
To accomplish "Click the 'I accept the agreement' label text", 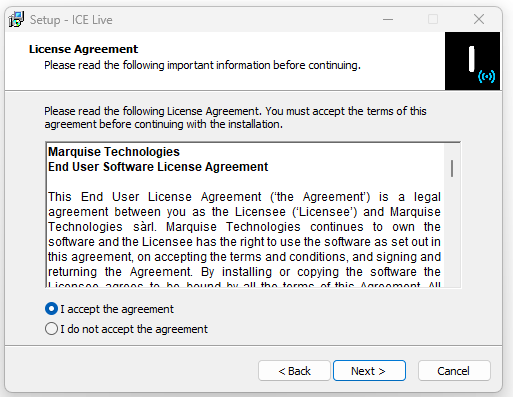I will click(117, 309).
